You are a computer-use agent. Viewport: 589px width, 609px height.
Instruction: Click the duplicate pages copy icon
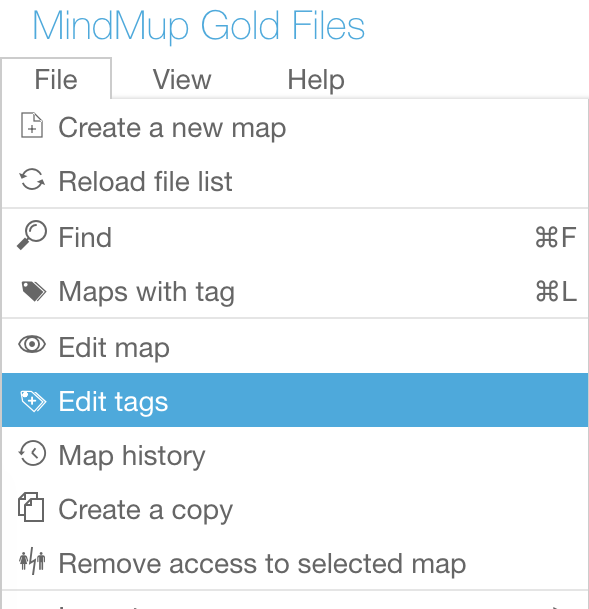point(31,507)
